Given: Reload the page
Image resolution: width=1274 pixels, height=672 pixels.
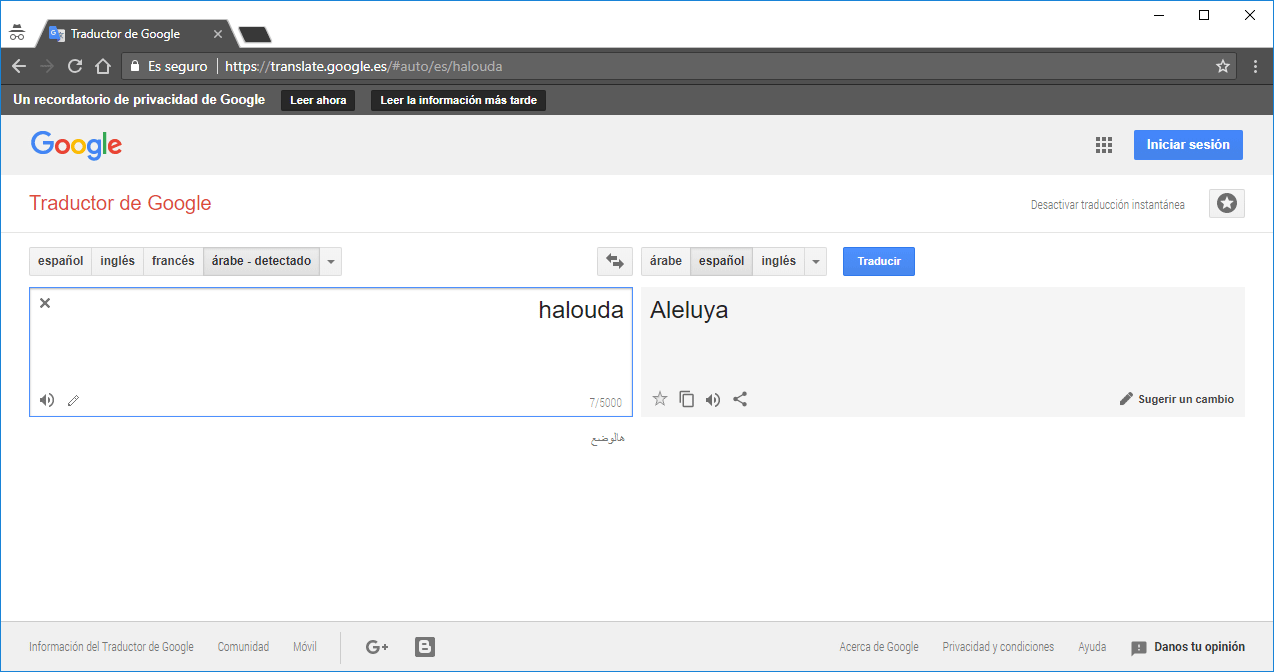Looking at the screenshot, I should point(74,66).
